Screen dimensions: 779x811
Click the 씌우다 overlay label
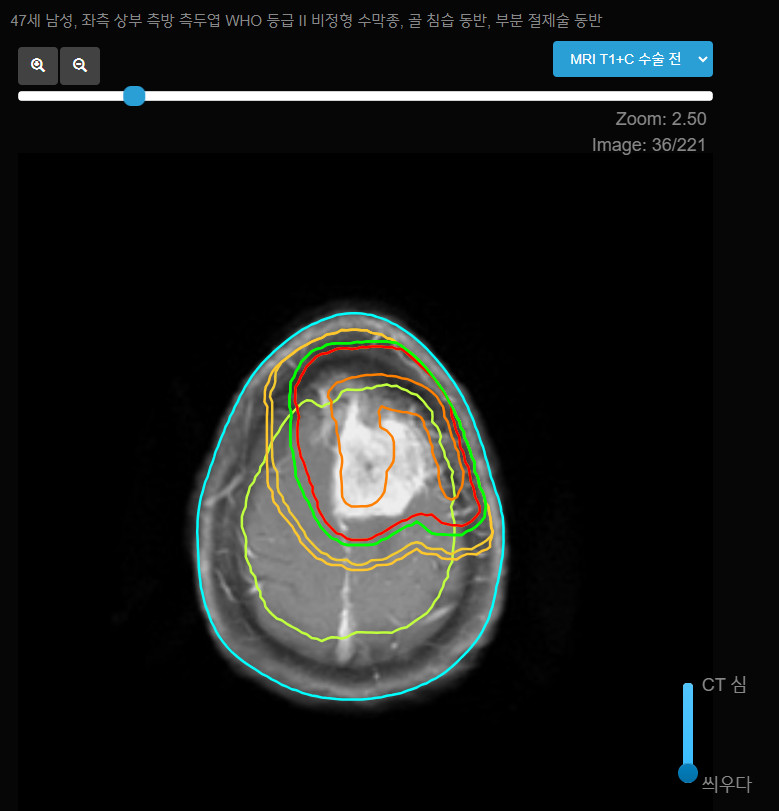click(726, 784)
